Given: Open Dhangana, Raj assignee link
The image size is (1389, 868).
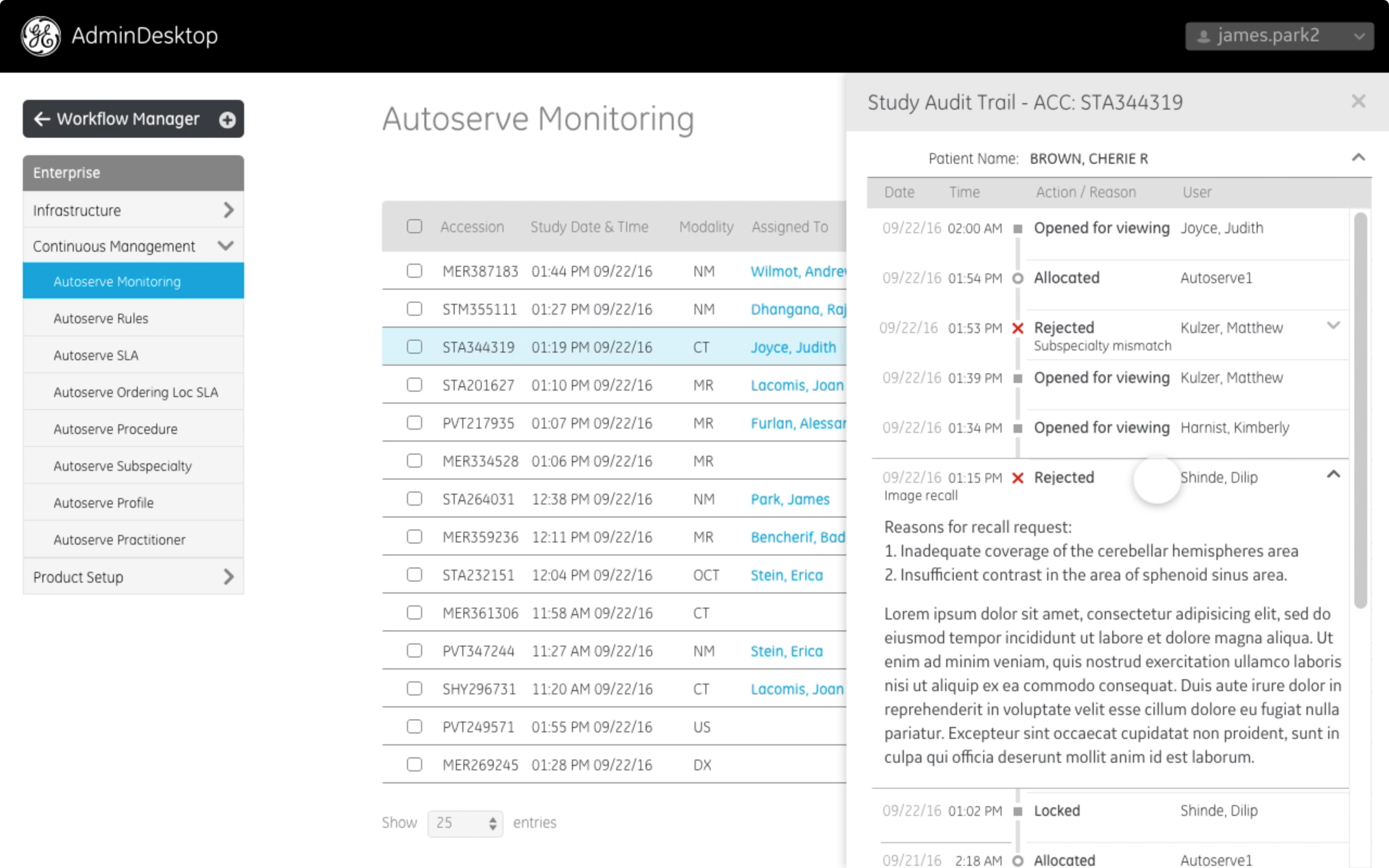Looking at the screenshot, I should [798, 309].
